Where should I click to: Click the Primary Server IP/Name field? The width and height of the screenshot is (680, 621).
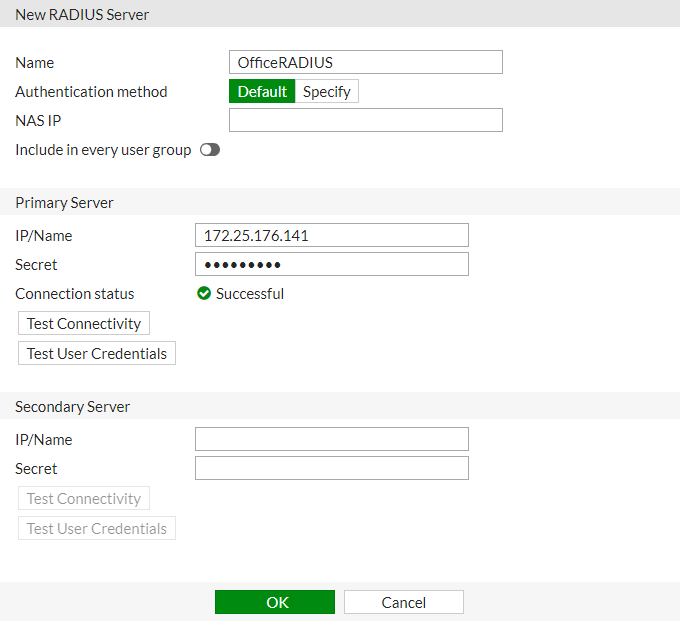[x=332, y=235]
